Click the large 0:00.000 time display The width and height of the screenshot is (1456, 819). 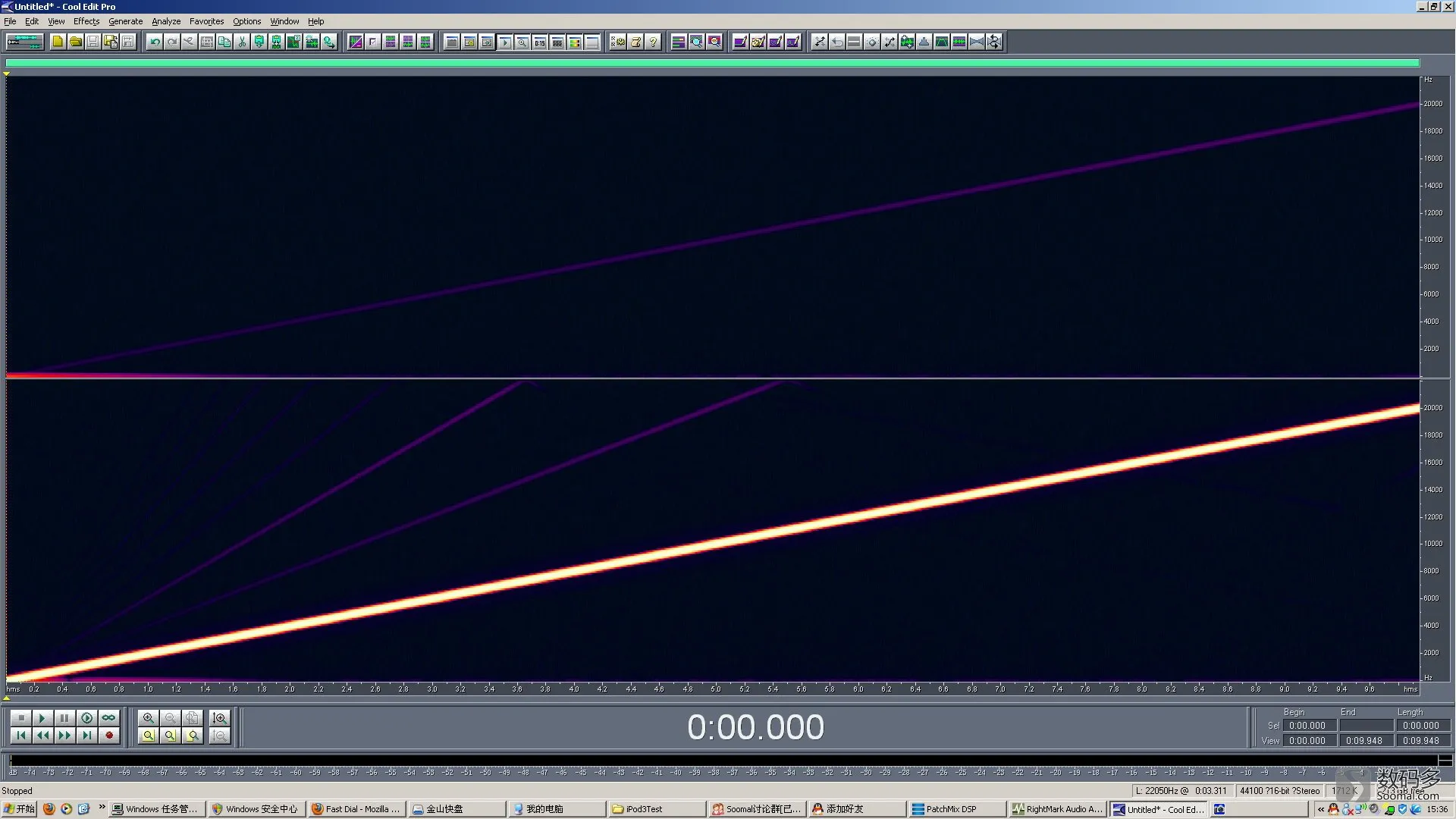(x=755, y=727)
